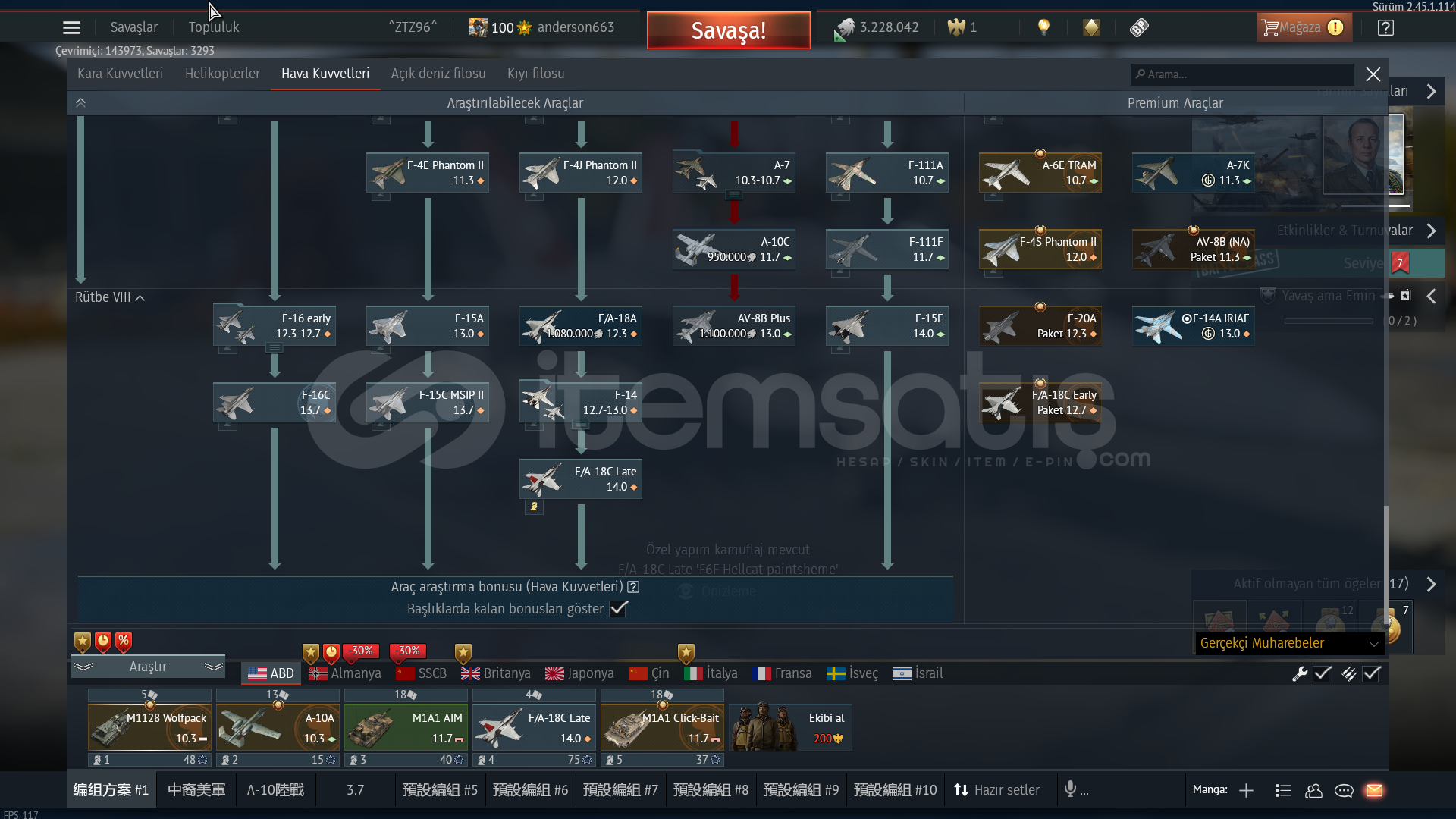
Task: Collapse the Rütbe VIII rank section
Action: [x=110, y=297]
